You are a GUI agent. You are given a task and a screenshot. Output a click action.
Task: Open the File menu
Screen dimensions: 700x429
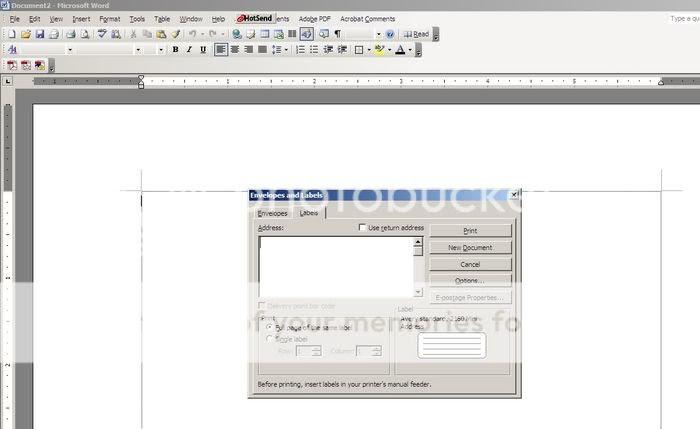tap(14, 19)
